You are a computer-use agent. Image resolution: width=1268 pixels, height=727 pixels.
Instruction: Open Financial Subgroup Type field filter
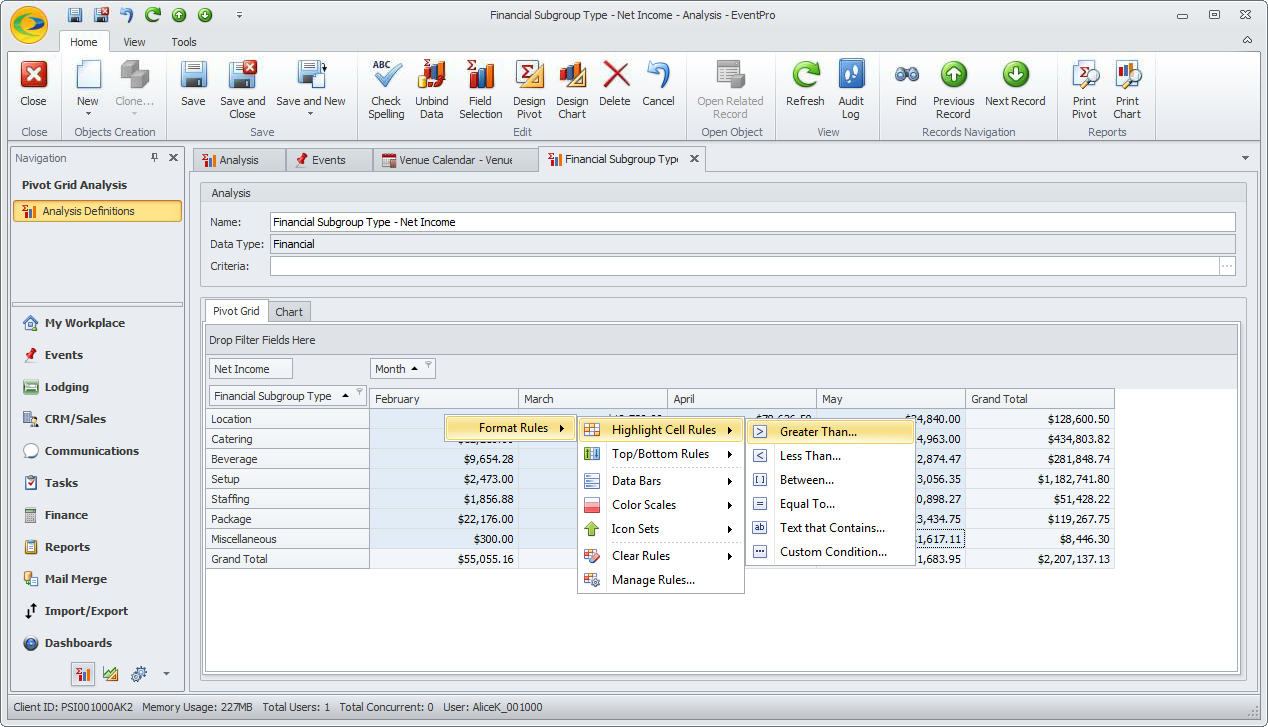360,394
